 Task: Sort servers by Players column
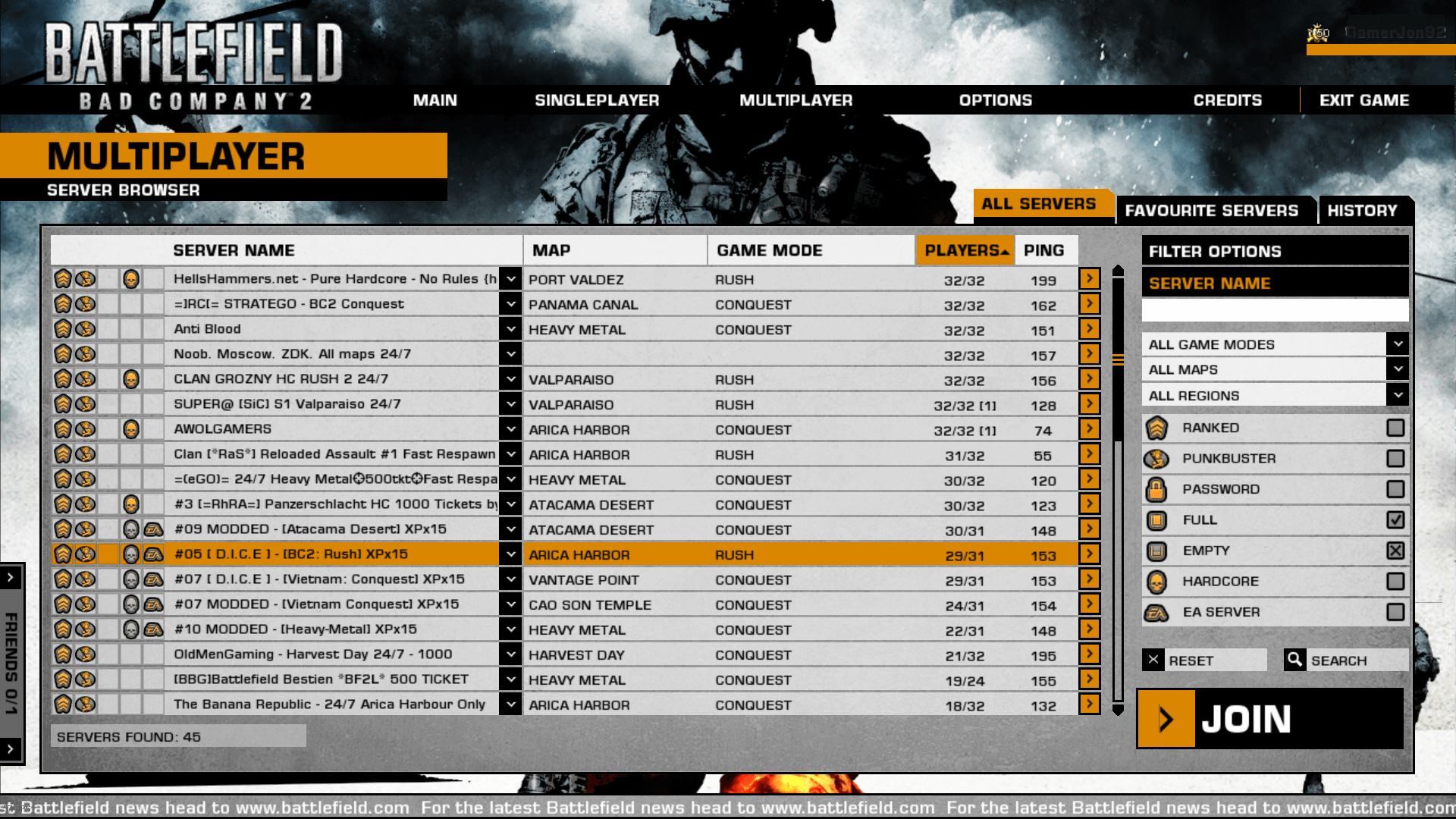click(x=965, y=250)
